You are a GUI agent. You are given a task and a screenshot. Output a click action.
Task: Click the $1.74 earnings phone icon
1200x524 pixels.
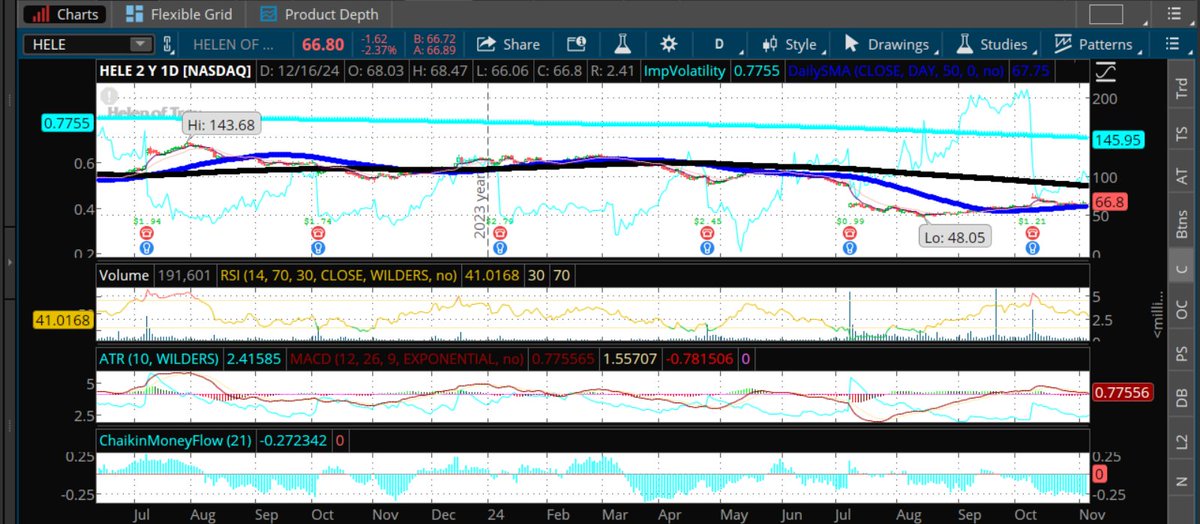tap(317, 233)
